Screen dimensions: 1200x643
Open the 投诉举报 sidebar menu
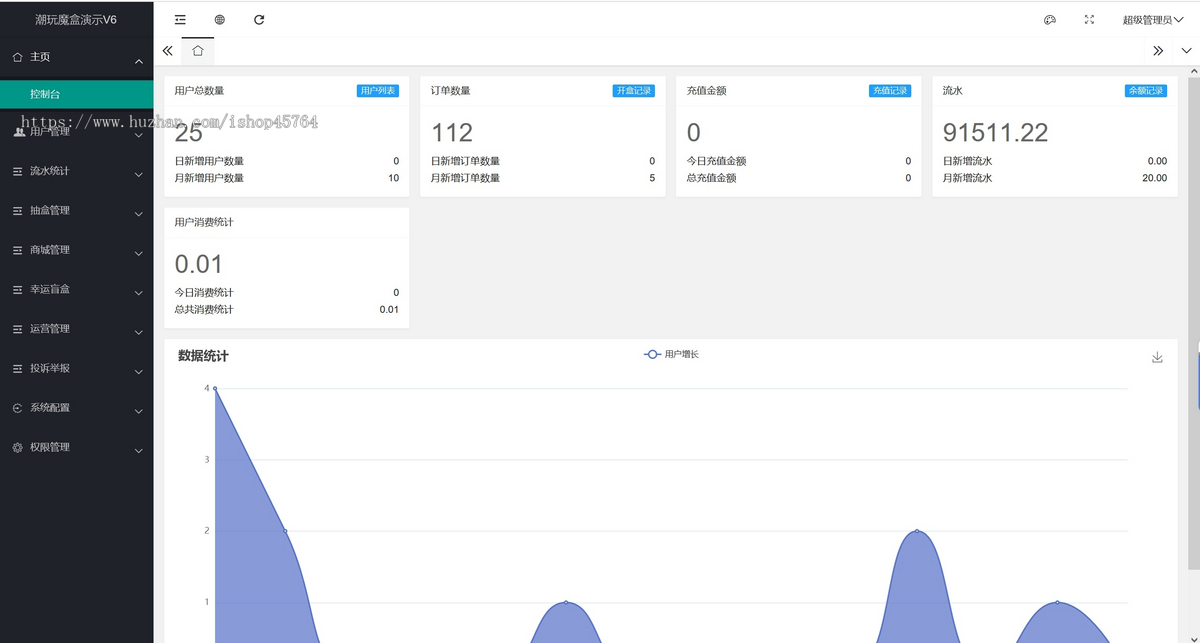click(77, 368)
